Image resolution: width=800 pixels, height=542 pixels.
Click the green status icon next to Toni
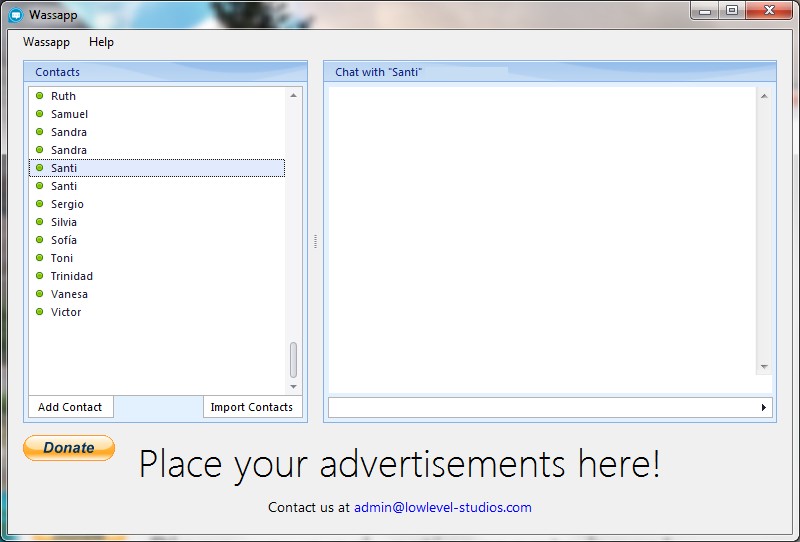coord(40,258)
